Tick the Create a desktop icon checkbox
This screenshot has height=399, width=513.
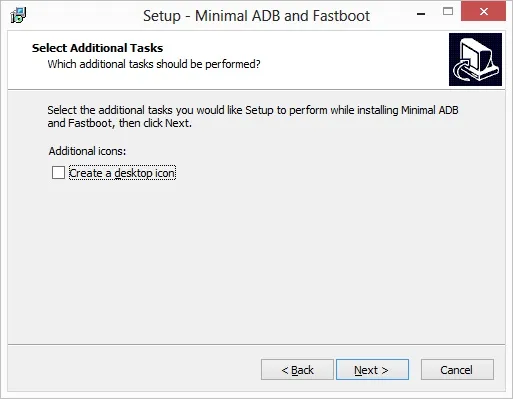(x=58, y=173)
